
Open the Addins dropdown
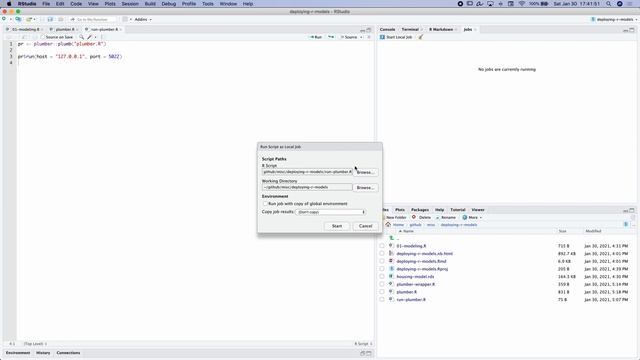[143, 20]
